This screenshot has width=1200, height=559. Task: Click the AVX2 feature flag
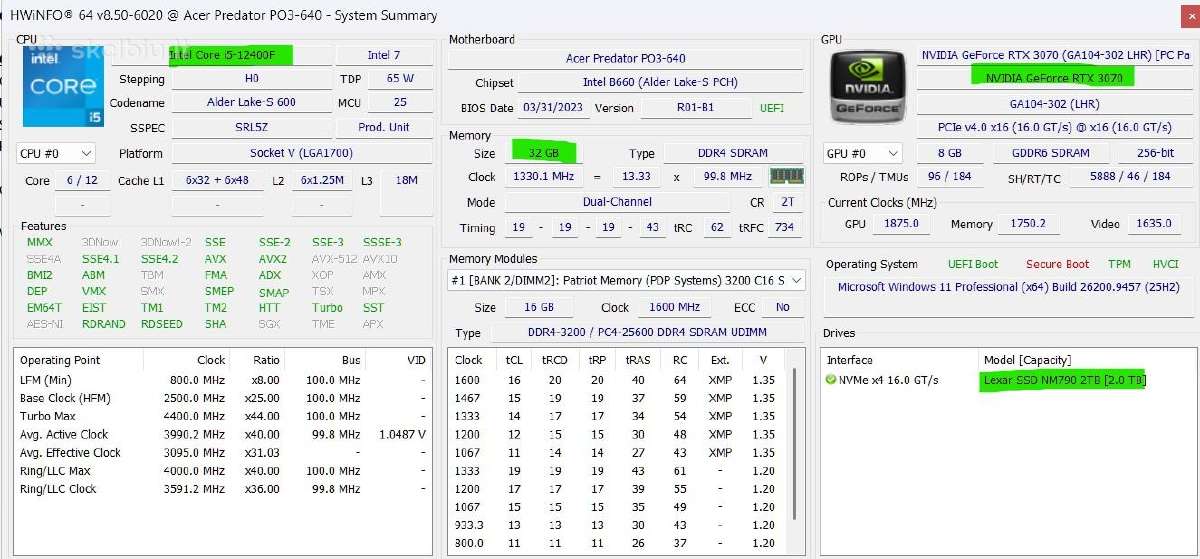point(272,258)
